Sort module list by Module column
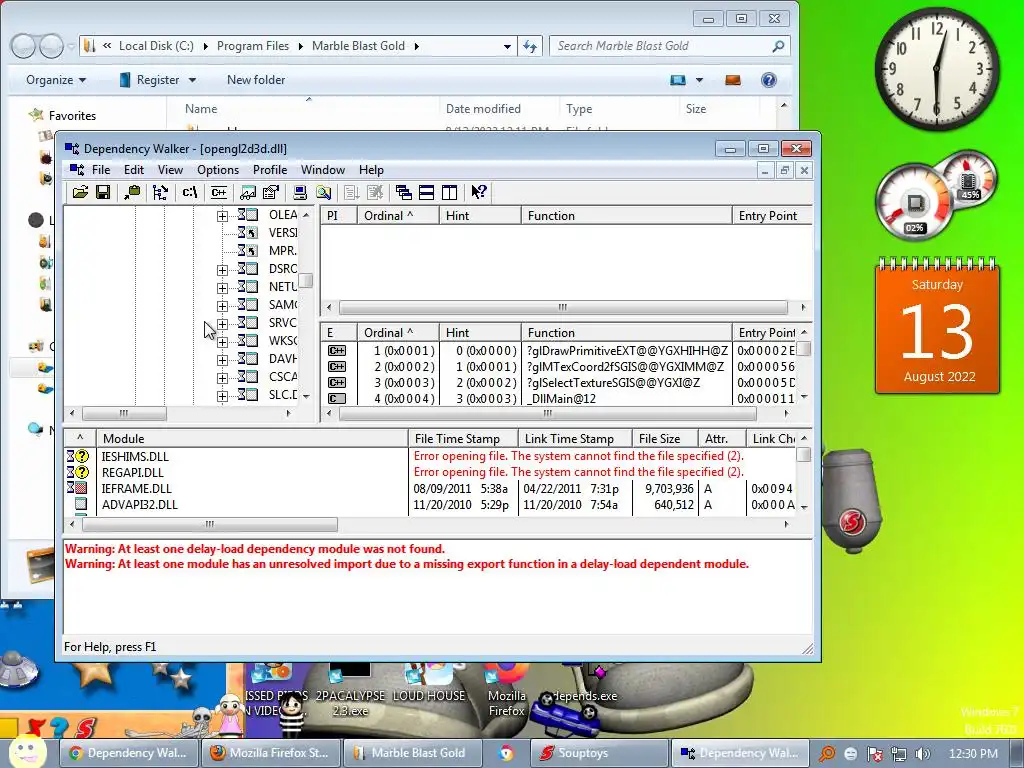This screenshot has width=1024, height=768. tap(252, 439)
